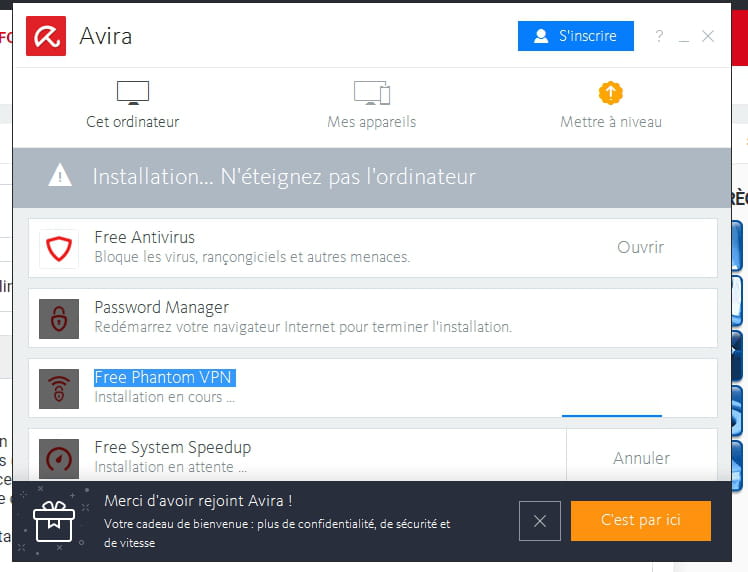Click Password Manager restart browser description
748x572 pixels.
click(x=303, y=327)
